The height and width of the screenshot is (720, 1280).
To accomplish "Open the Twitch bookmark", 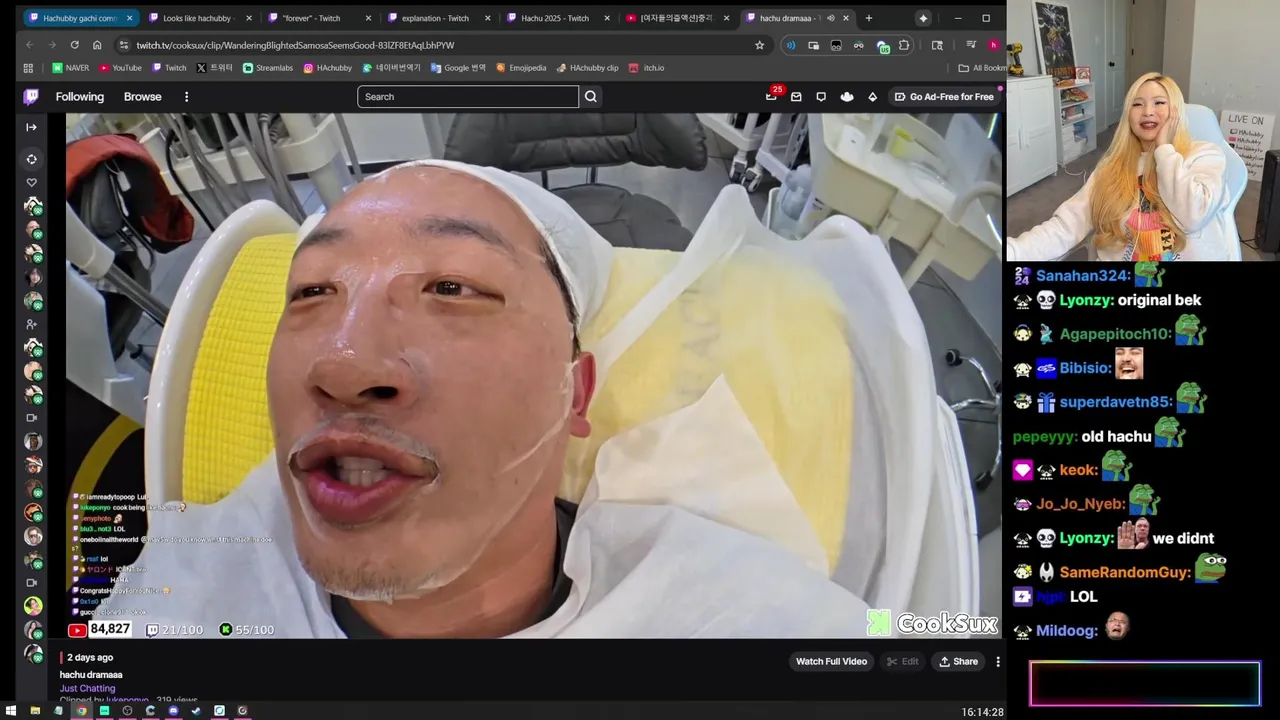I will pyautogui.click(x=169, y=68).
